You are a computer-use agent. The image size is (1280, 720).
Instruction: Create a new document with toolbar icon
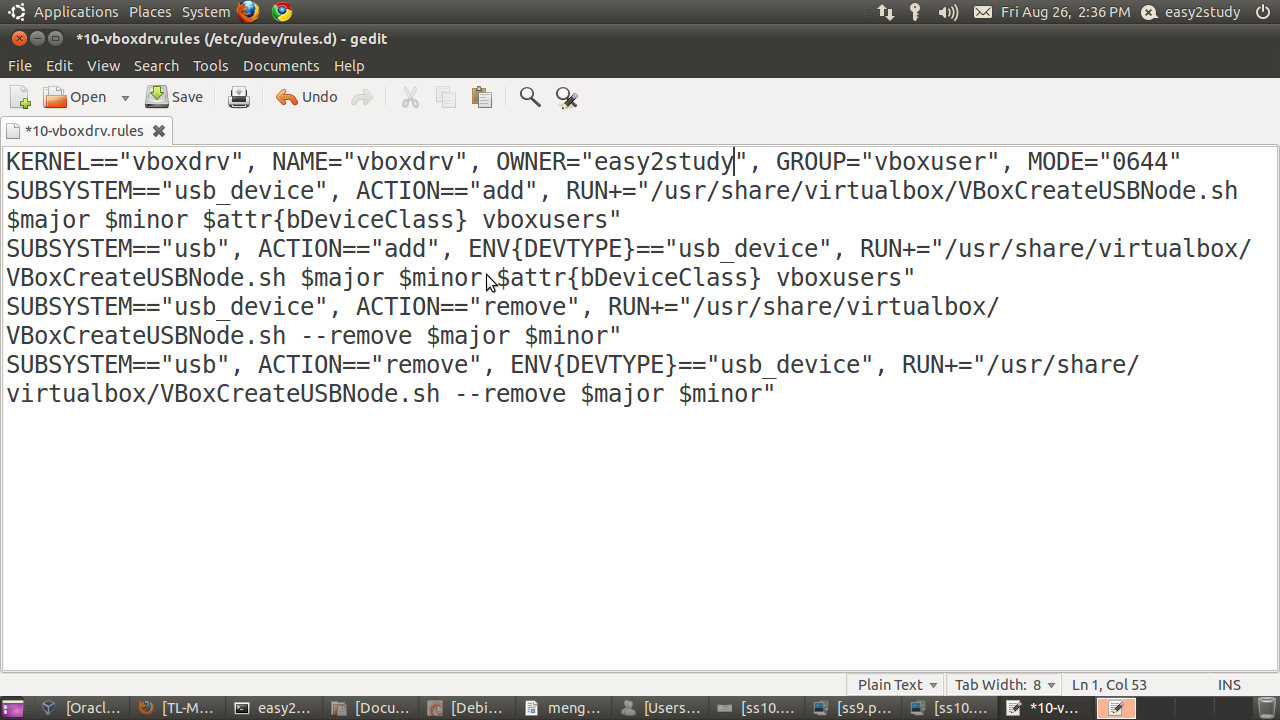20,97
